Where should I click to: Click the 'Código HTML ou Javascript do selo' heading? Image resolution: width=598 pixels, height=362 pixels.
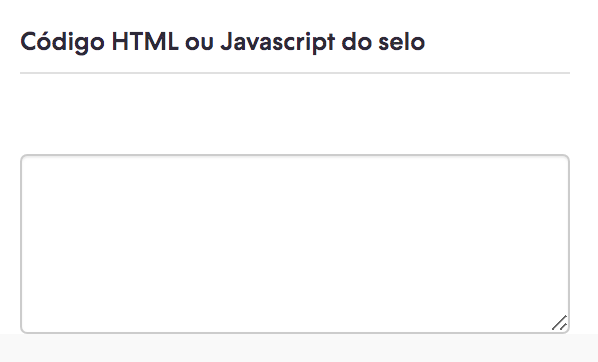pos(222,42)
